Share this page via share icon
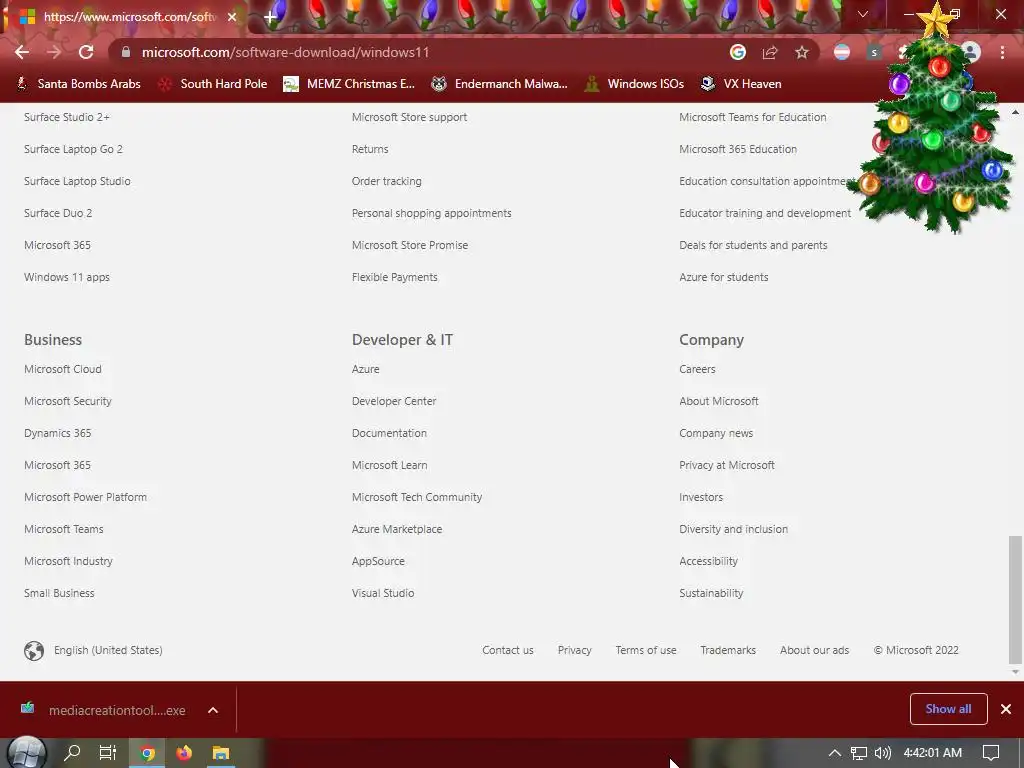Screen dimensions: 1024x768 (x=770, y=52)
